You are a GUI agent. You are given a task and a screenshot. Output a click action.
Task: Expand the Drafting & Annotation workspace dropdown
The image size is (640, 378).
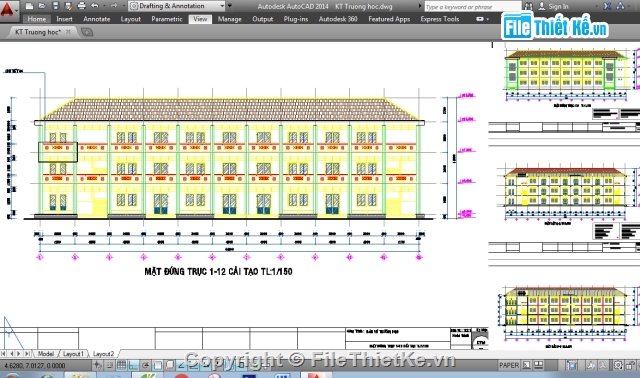pyautogui.click(x=222, y=6)
